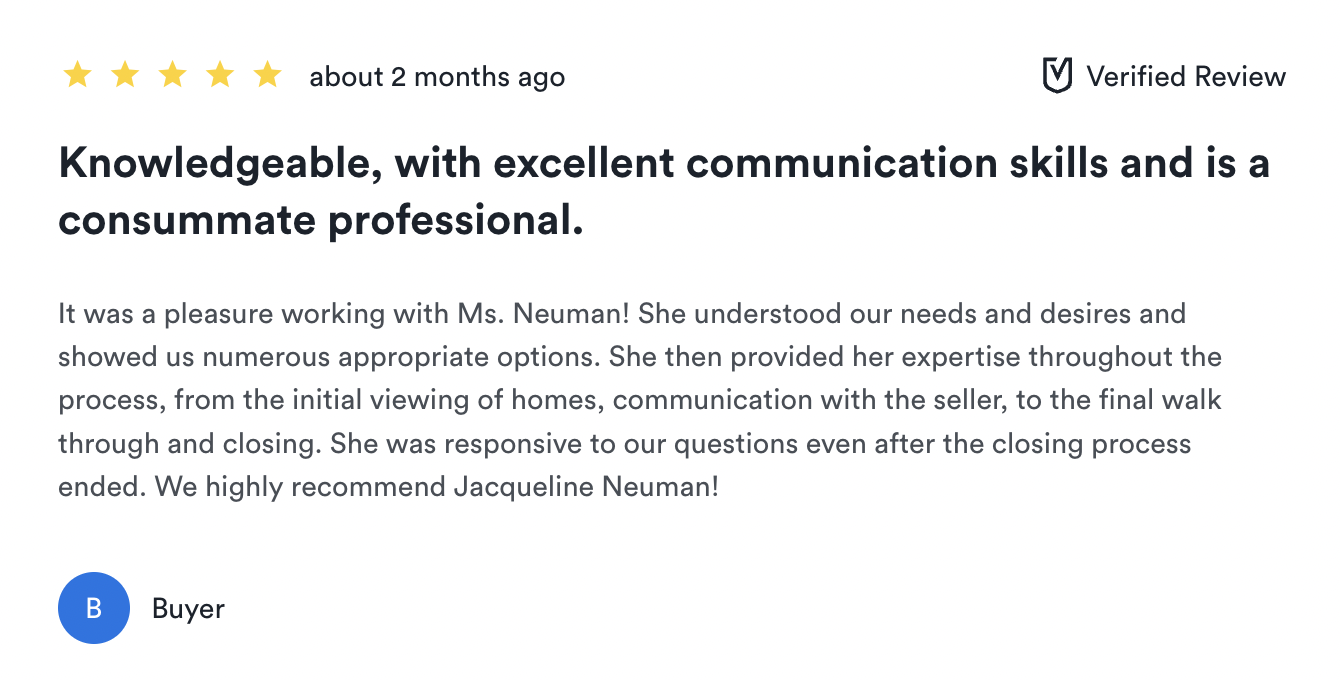This screenshot has width=1340, height=680.
Task: Click the fifth rating star
Action: click(268, 75)
